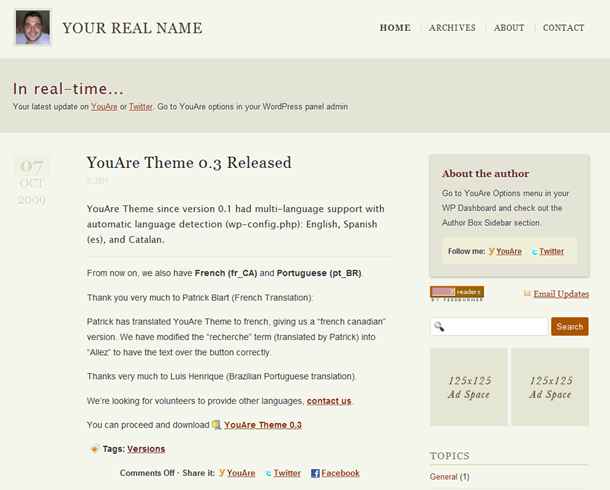Viewport: 610px width, 490px height.
Task: Open the ARCHIVES menu item
Action: (452, 28)
